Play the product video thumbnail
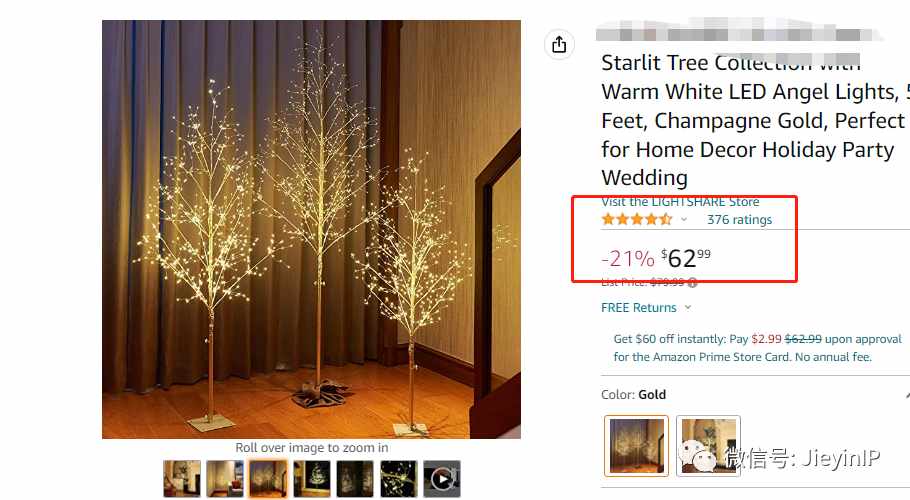910x500 pixels. pos(442,479)
